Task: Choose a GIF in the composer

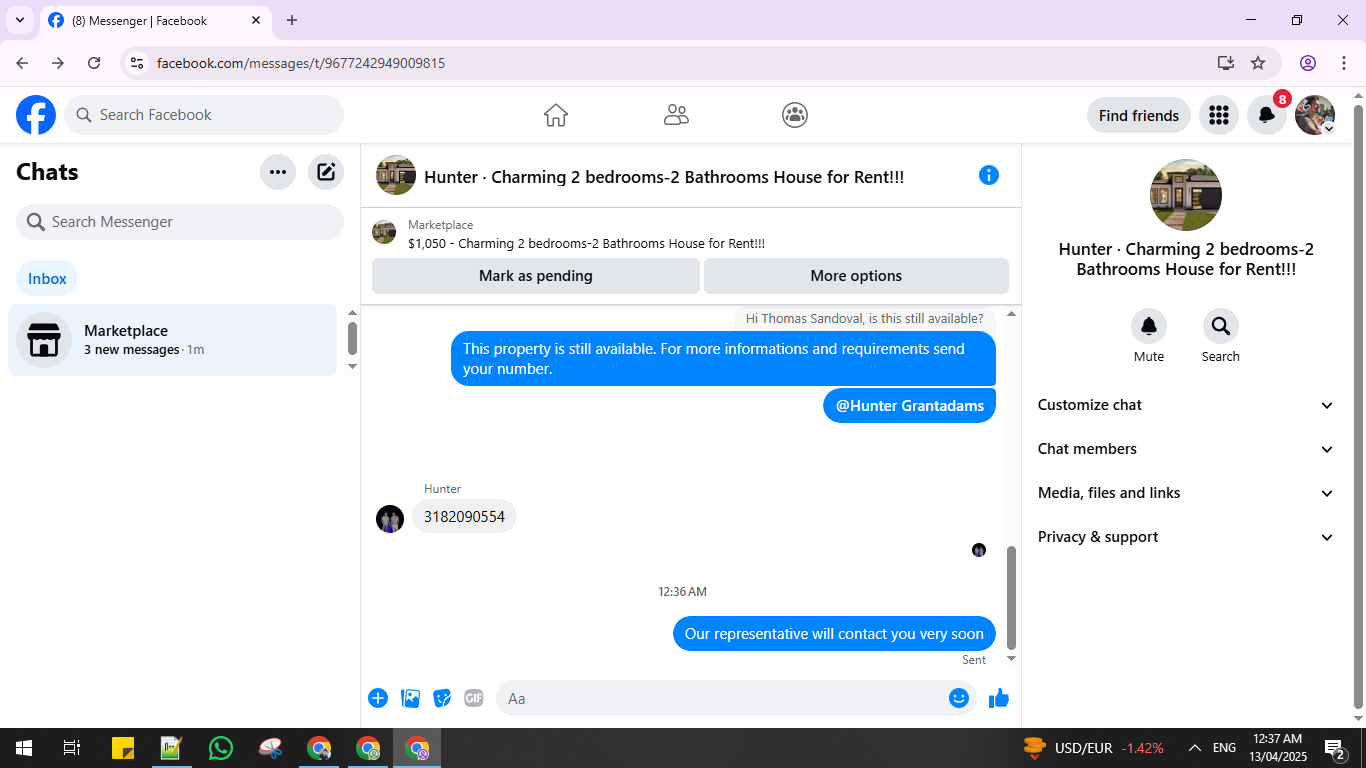Action: tap(474, 698)
